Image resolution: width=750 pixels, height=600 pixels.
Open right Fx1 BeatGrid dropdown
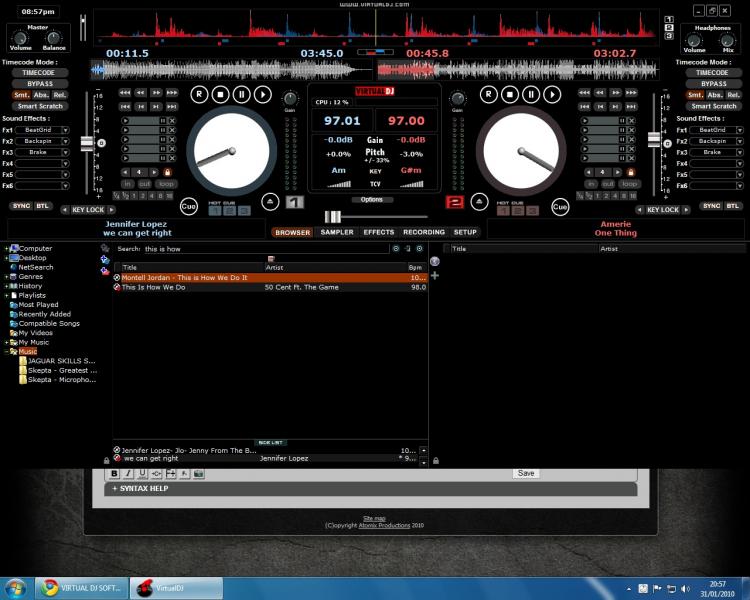[x=740, y=130]
